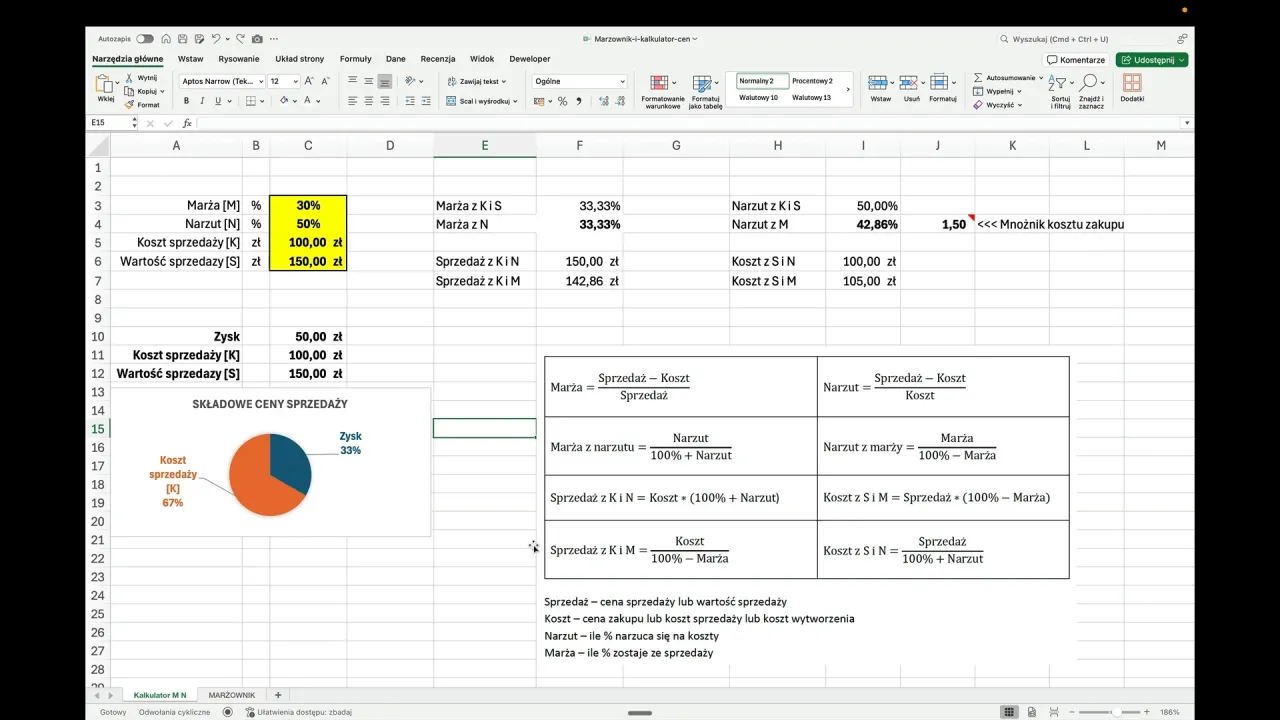This screenshot has height=720, width=1280.
Task: Click the Bold formatting button
Action: (186, 101)
